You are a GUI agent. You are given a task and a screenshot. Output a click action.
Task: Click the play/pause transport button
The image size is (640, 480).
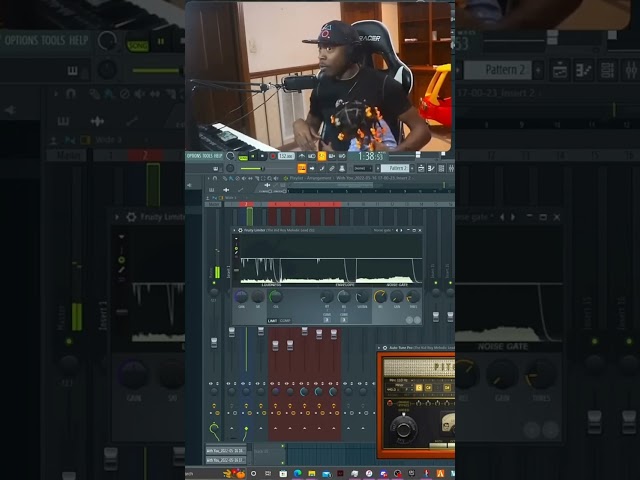click(x=253, y=156)
